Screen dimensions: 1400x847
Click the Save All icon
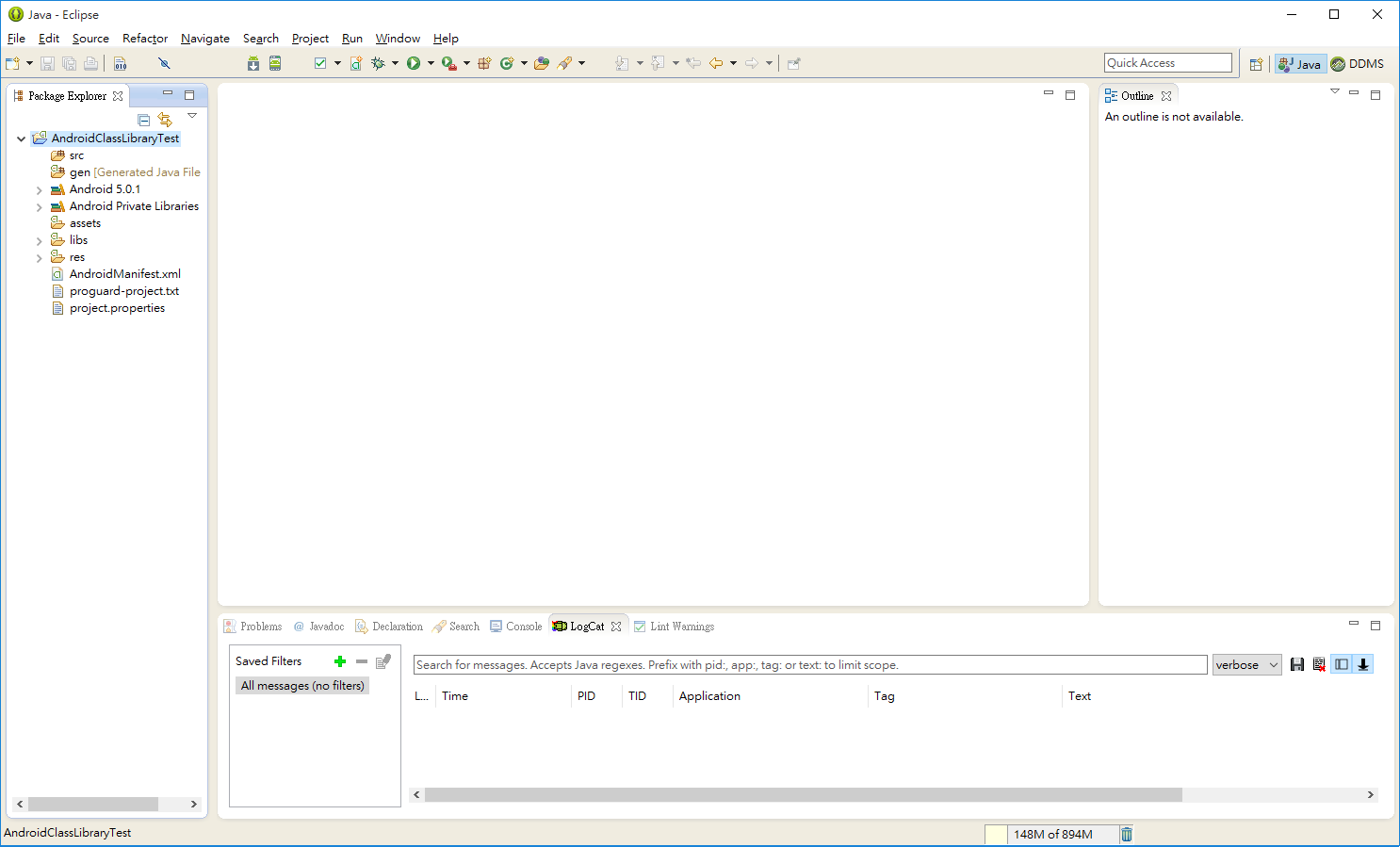[69, 63]
